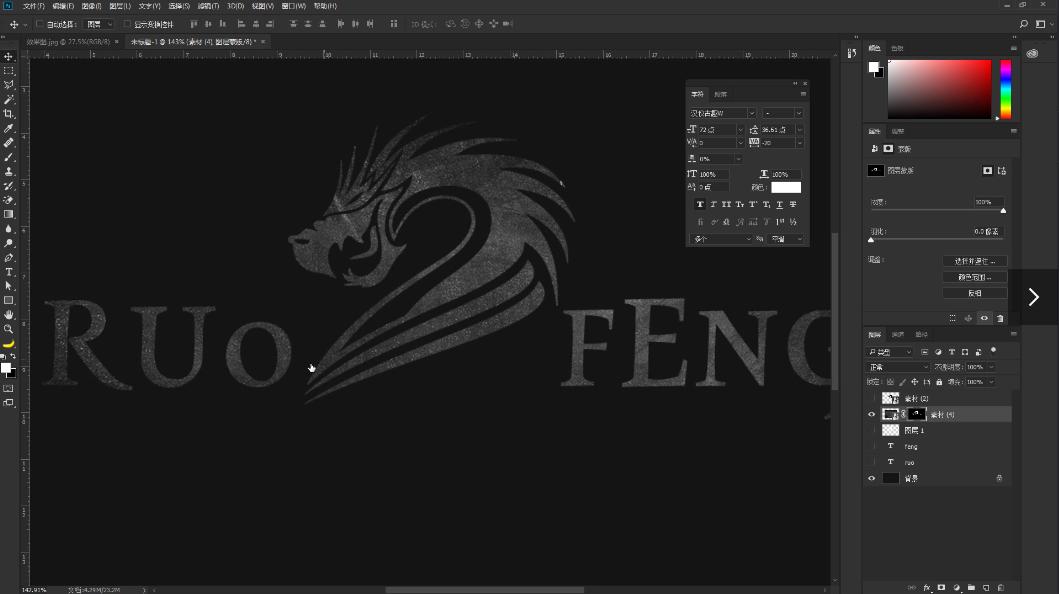Select the Magic Wand tool
Viewport: 1059px width, 594px height.
(x=9, y=99)
